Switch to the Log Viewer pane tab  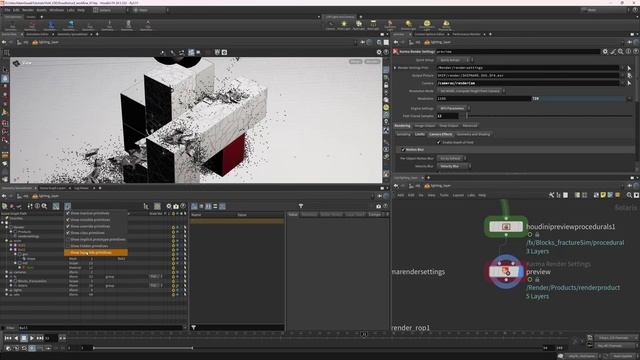[81, 188]
